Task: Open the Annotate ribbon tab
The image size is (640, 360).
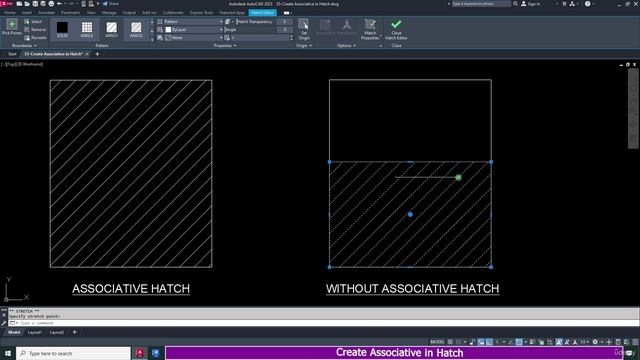Action: tap(46, 13)
